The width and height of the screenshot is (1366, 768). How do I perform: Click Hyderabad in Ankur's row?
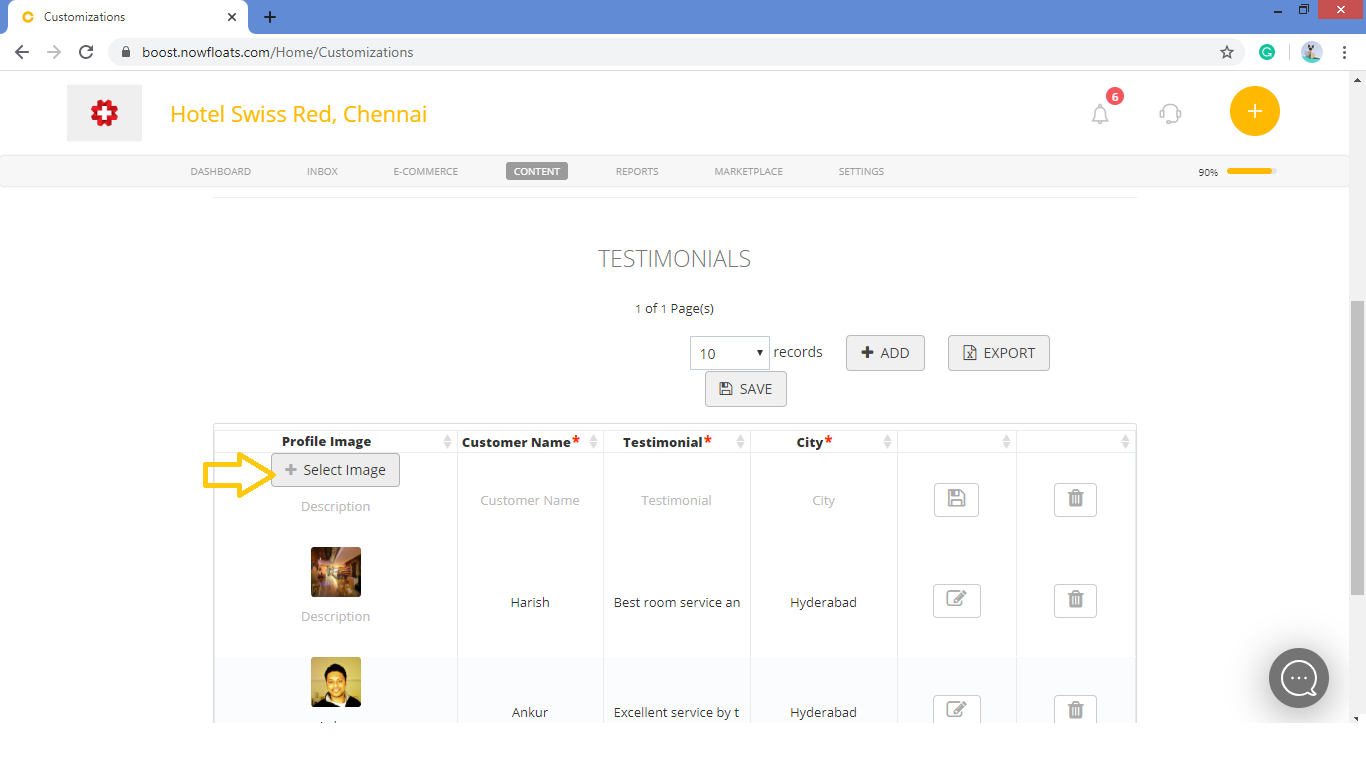(823, 712)
